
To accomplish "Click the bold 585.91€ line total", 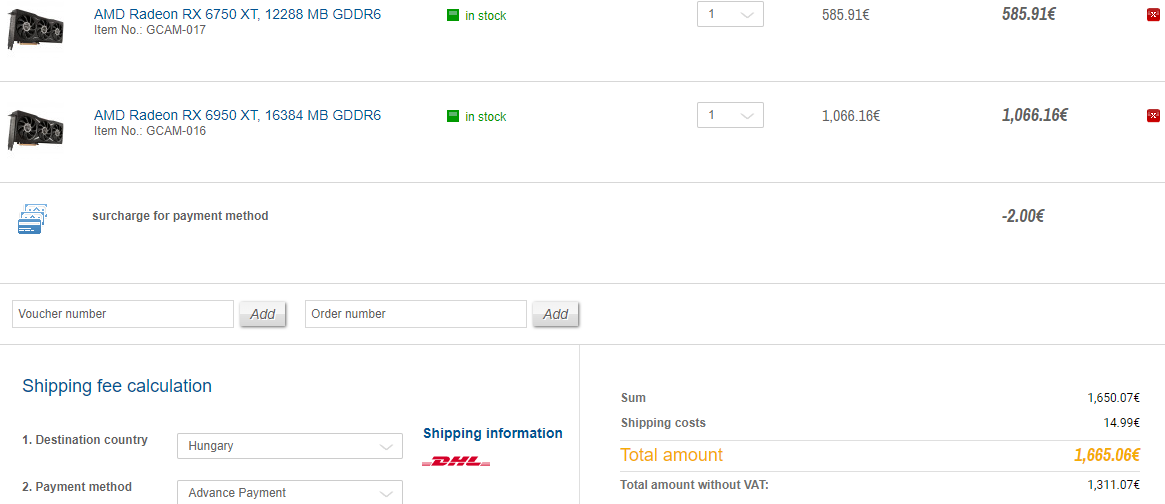I will coord(1028,13).
